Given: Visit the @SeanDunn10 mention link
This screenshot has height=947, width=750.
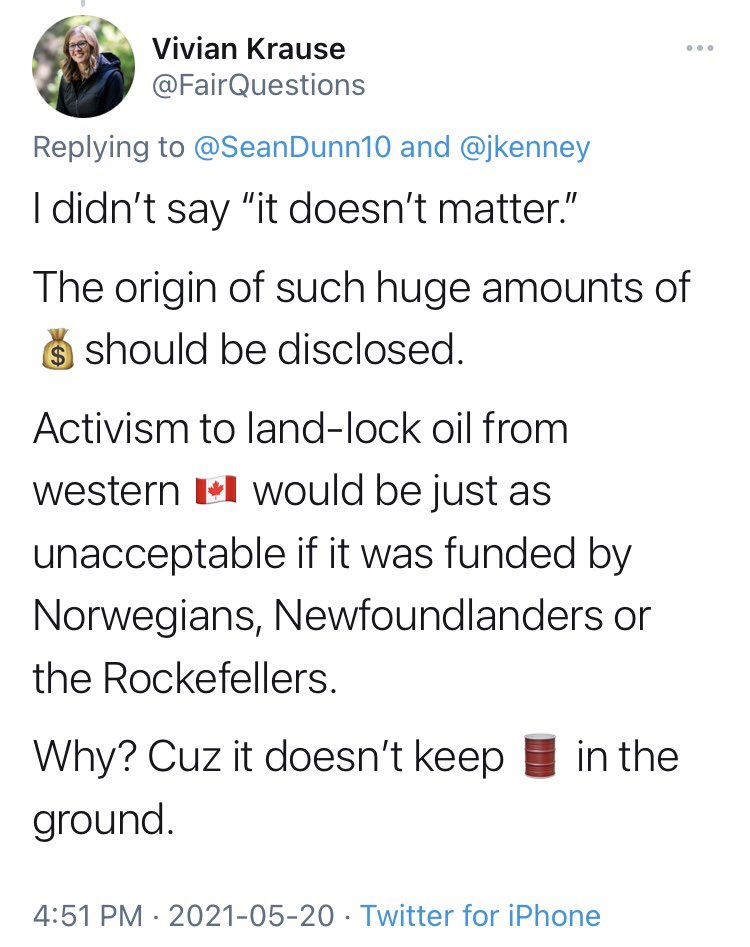Looking at the screenshot, I should (x=292, y=147).
